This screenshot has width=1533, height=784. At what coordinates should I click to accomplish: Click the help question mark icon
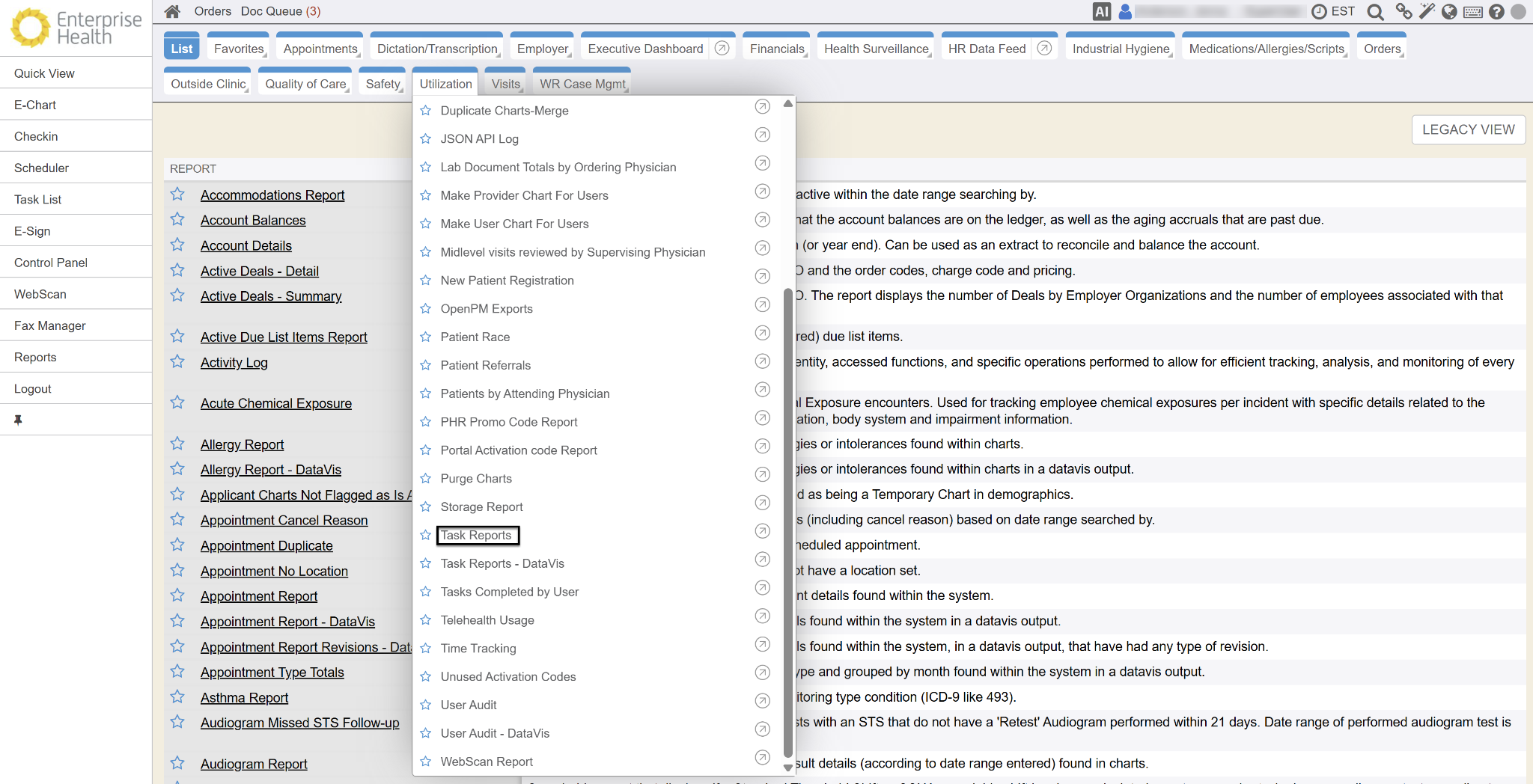[1496, 11]
